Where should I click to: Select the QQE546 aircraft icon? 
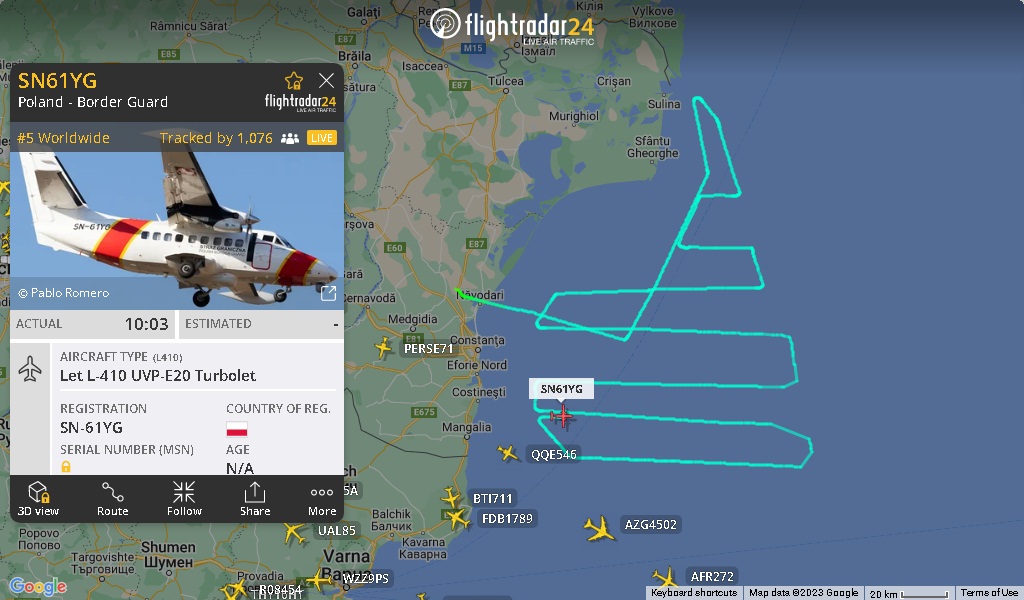pos(507,452)
